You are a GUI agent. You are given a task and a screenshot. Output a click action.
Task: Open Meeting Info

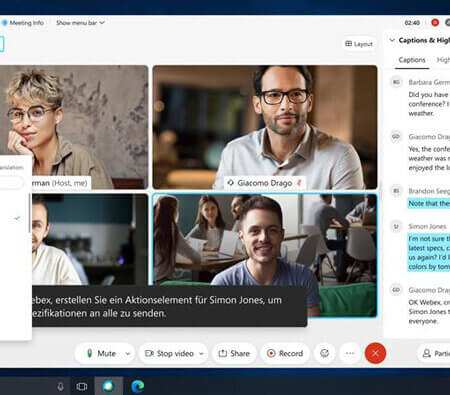tap(23, 23)
